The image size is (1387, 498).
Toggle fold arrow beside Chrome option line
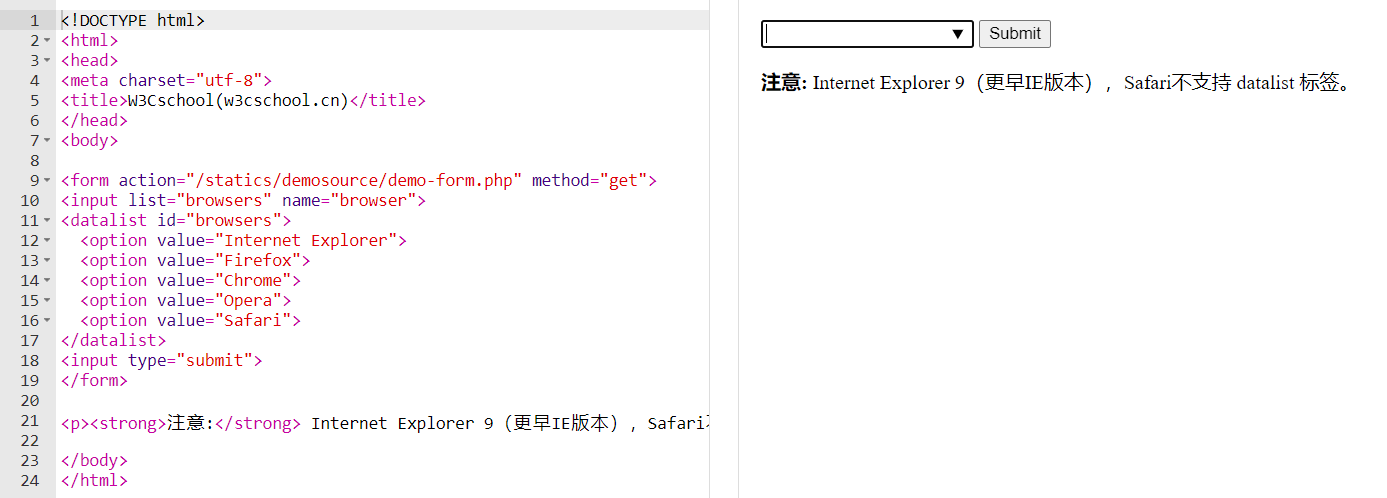click(x=47, y=281)
